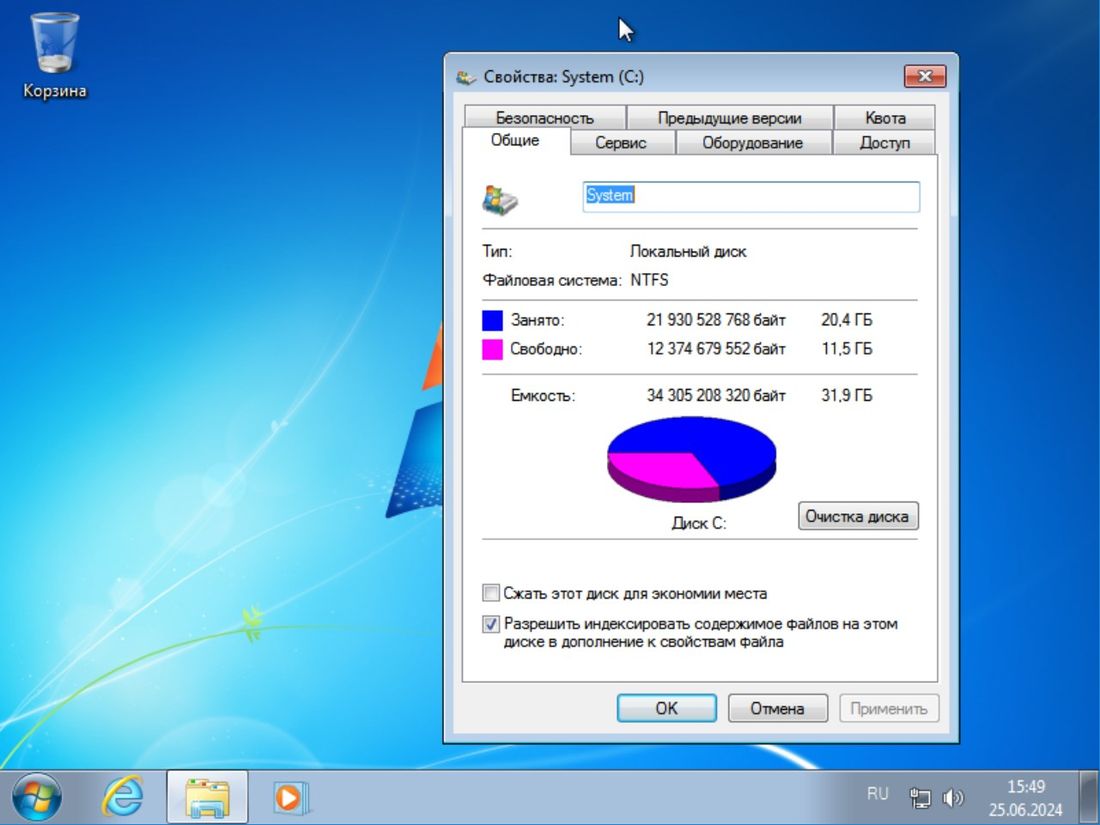This screenshot has width=1100, height=825.
Task: Open the Оборудование tab
Action: tap(754, 142)
